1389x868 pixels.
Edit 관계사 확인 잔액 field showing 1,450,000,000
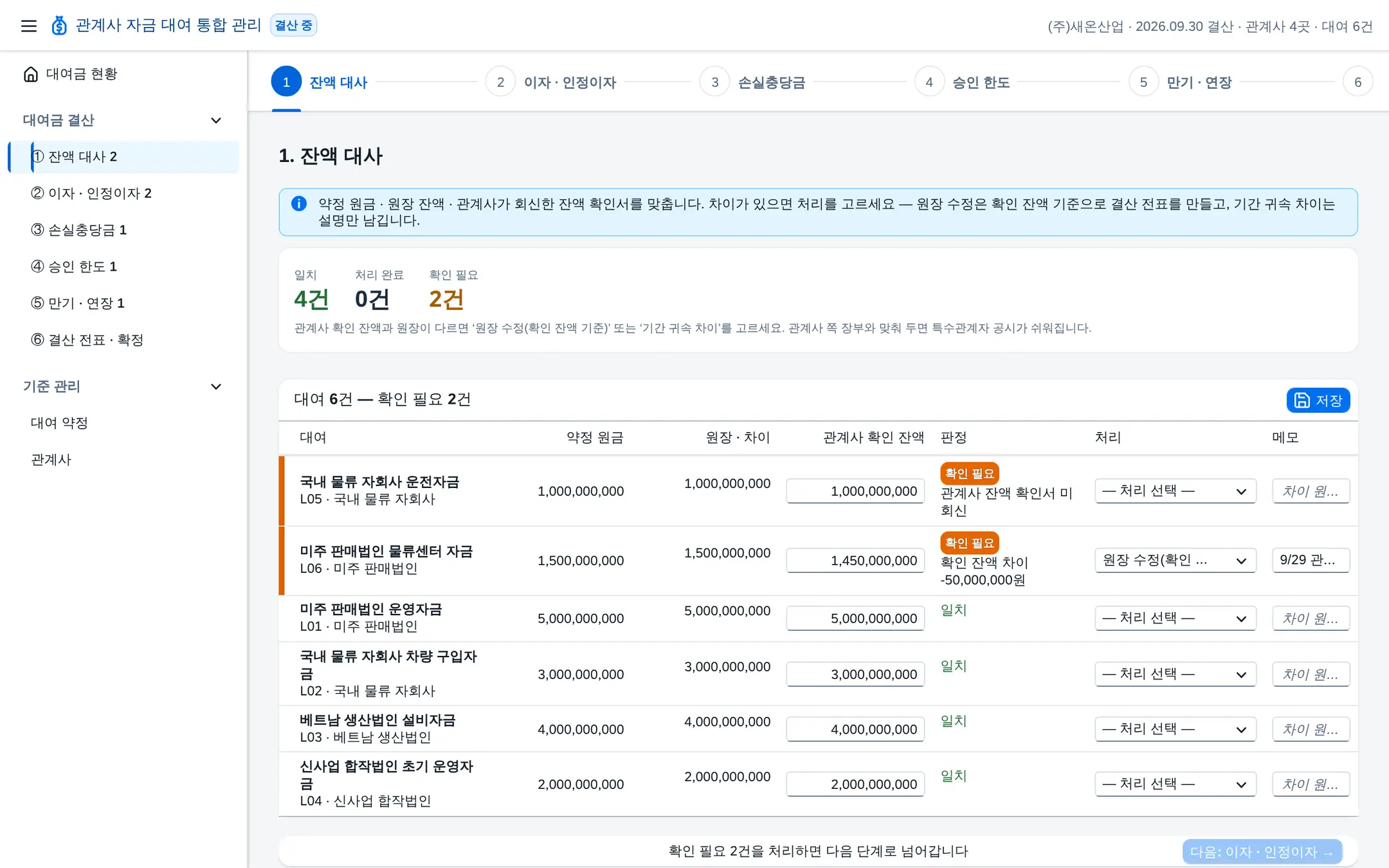(x=855, y=561)
